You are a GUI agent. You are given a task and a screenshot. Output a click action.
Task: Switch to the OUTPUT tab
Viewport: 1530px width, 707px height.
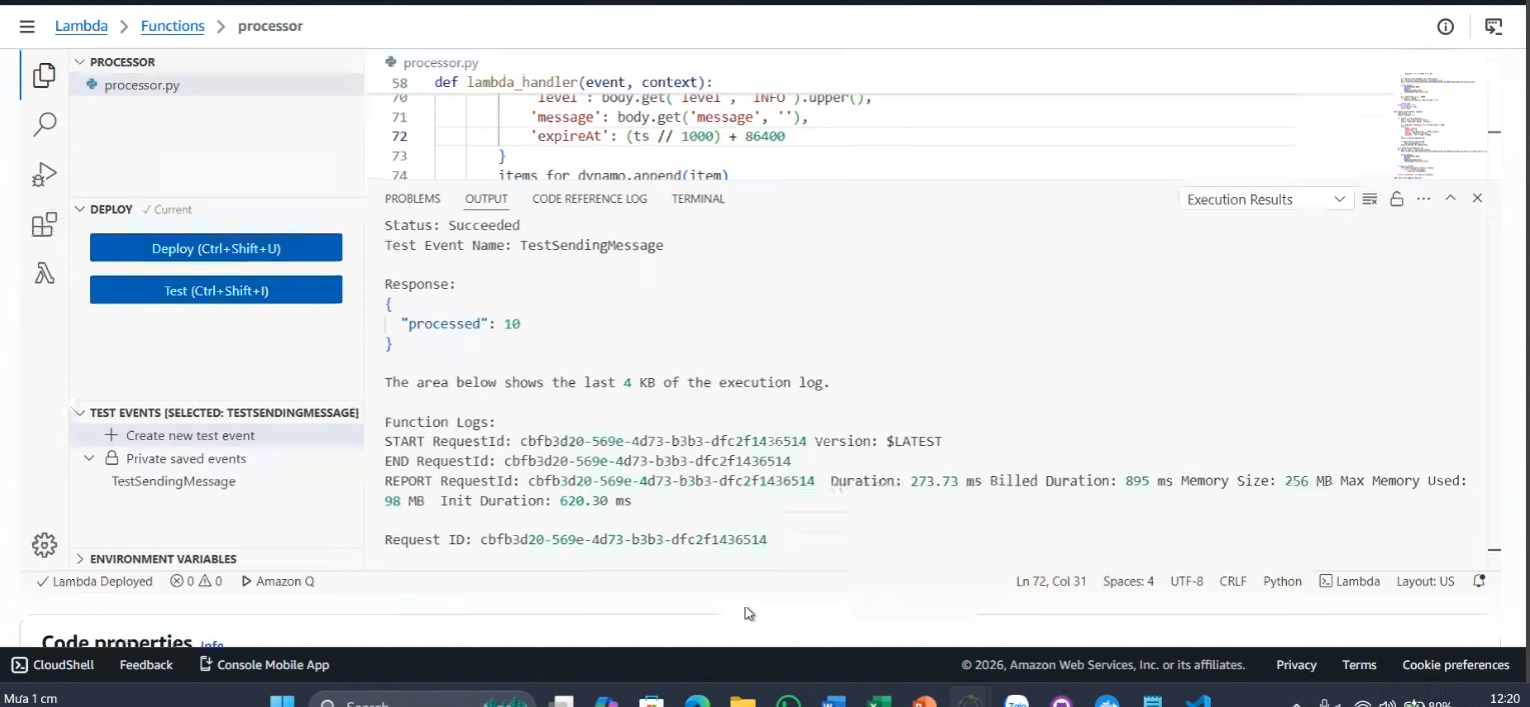(x=486, y=199)
